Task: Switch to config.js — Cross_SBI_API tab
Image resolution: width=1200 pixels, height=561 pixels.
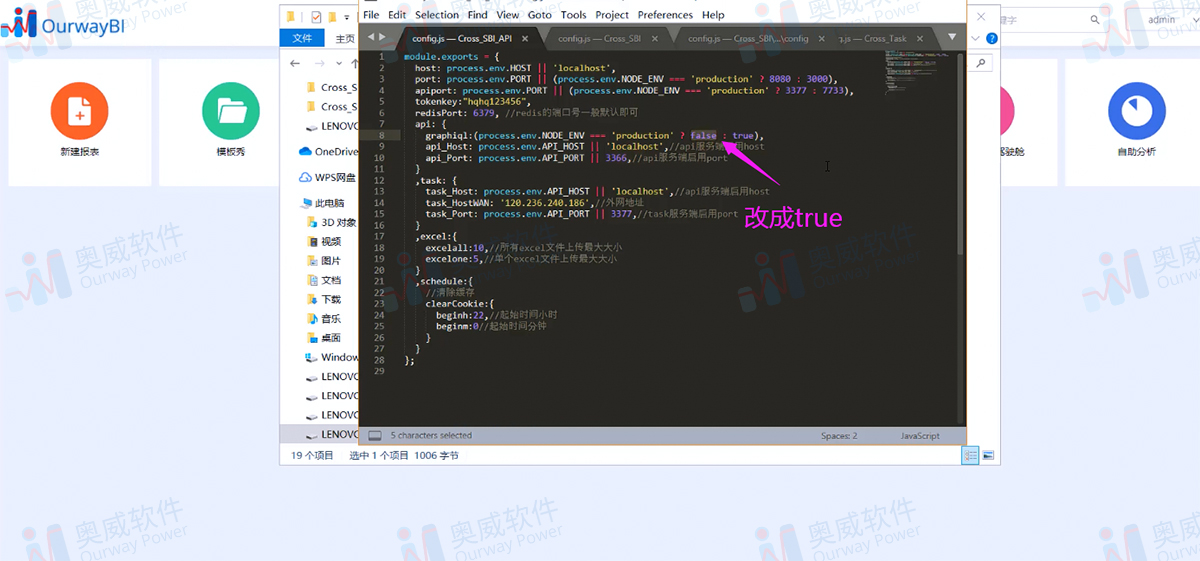Action: (x=460, y=38)
